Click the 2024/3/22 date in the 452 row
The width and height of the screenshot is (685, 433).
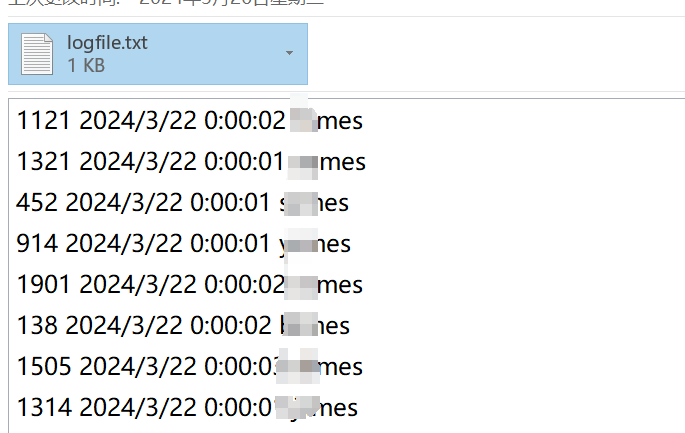[x=125, y=203]
